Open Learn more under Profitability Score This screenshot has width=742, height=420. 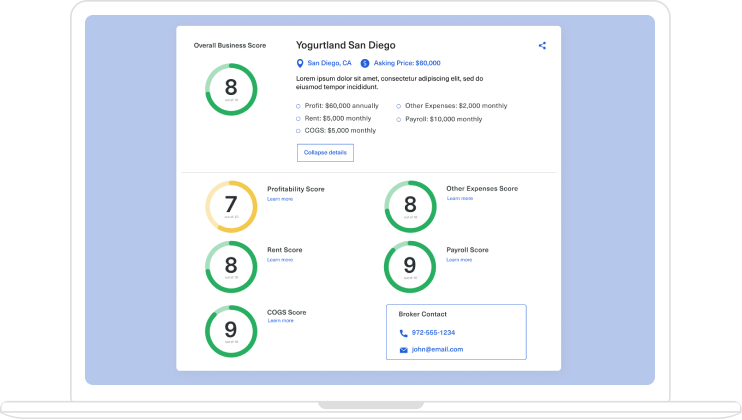point(280,199)
